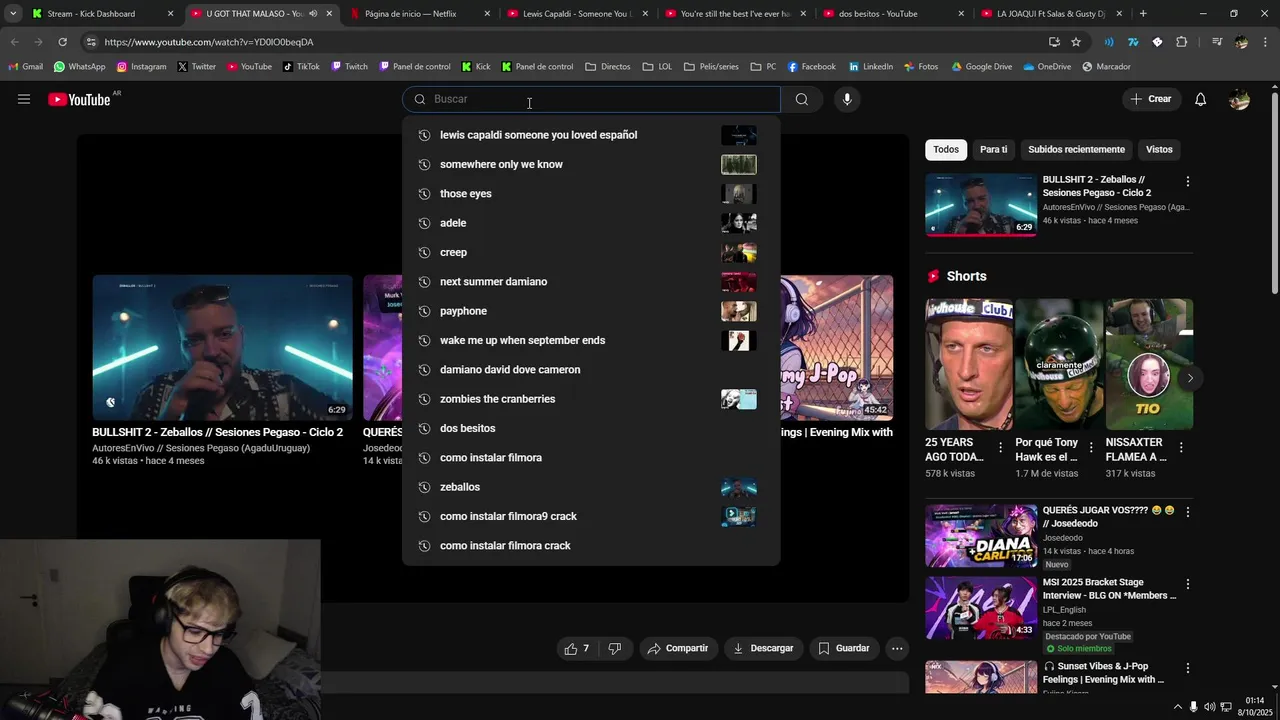
Task: Switch to the Lewis Capaldi Someone You tab
Action: coord(579,14)
